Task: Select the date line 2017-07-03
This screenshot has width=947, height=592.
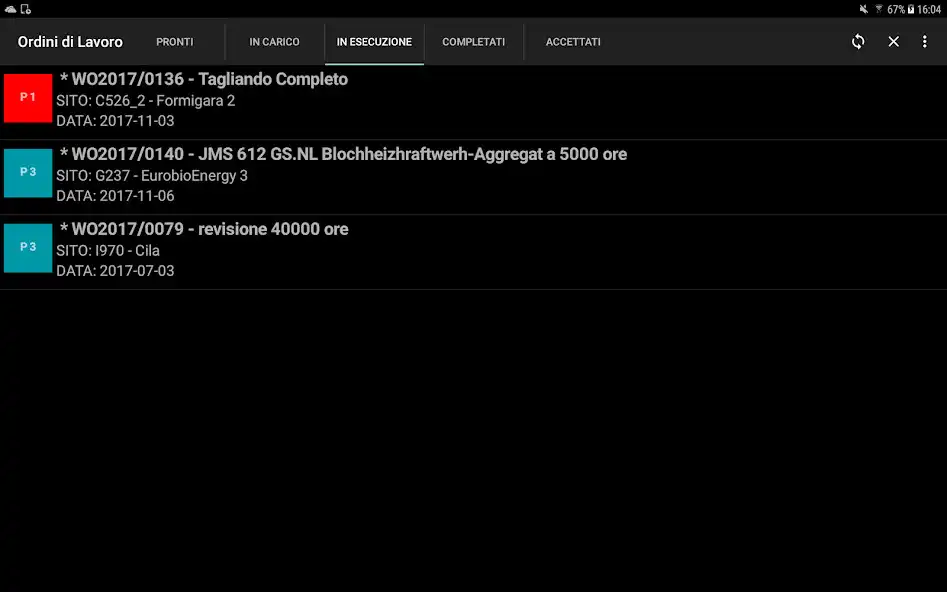Action: pyautogui.click(x=115, y=271)
